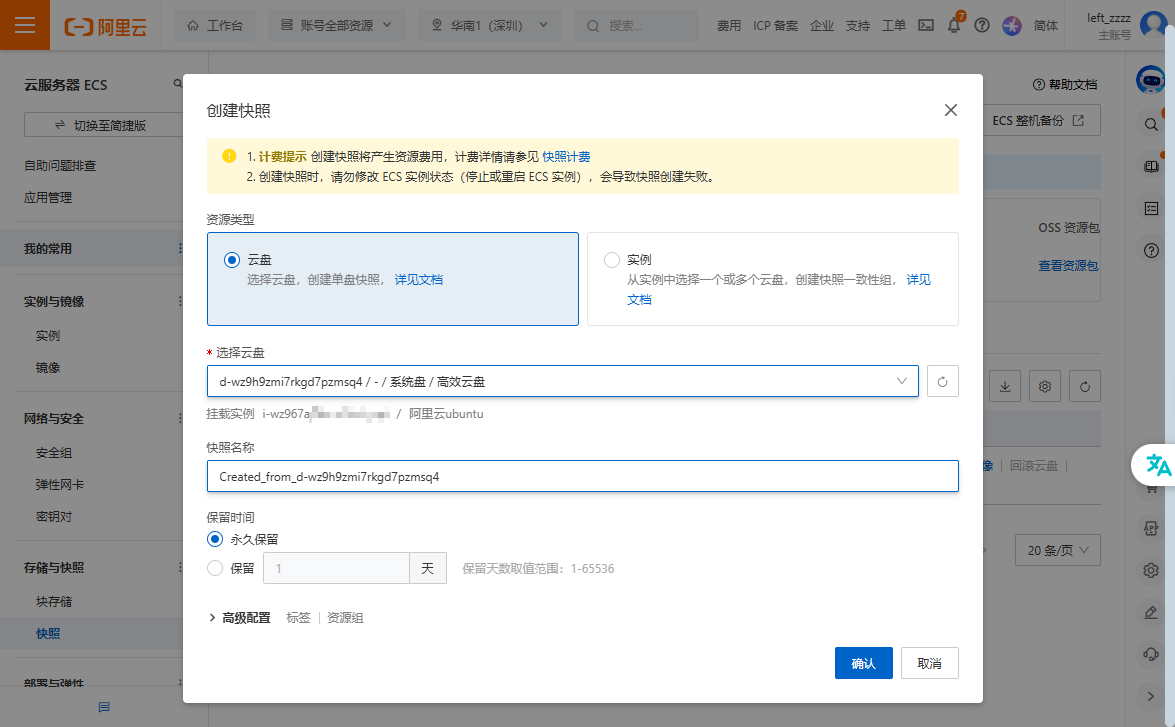Refresh the cloud disk list beside dropdown
Screen dimensions: 1175x727
pos(942,381)
